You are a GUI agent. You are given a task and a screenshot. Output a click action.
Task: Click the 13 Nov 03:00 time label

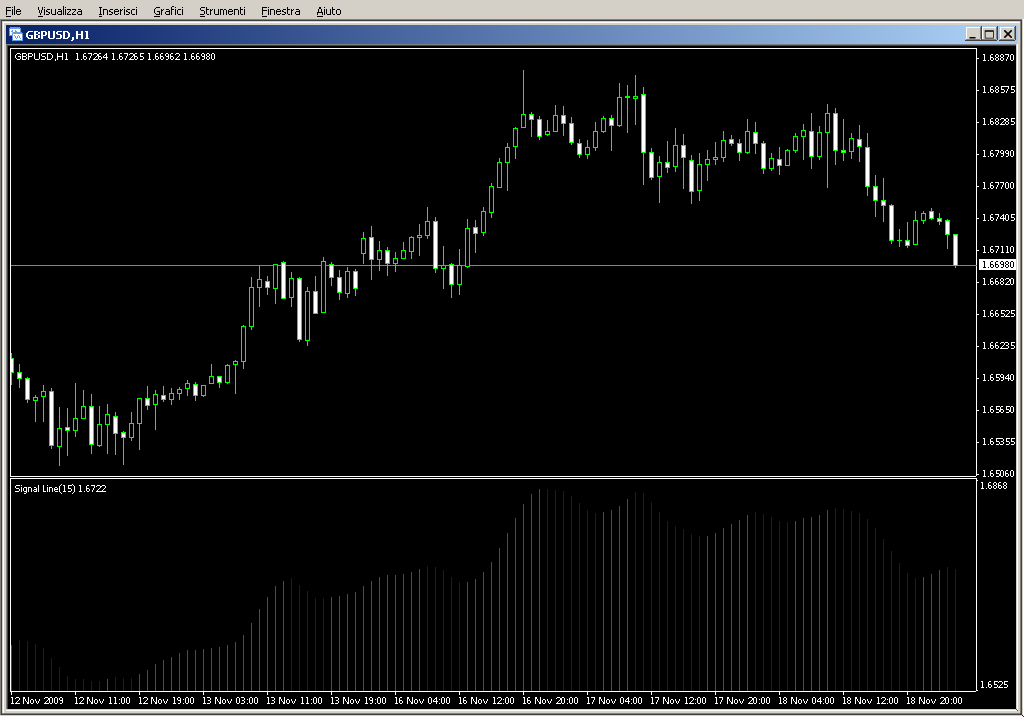coord(230,701)
